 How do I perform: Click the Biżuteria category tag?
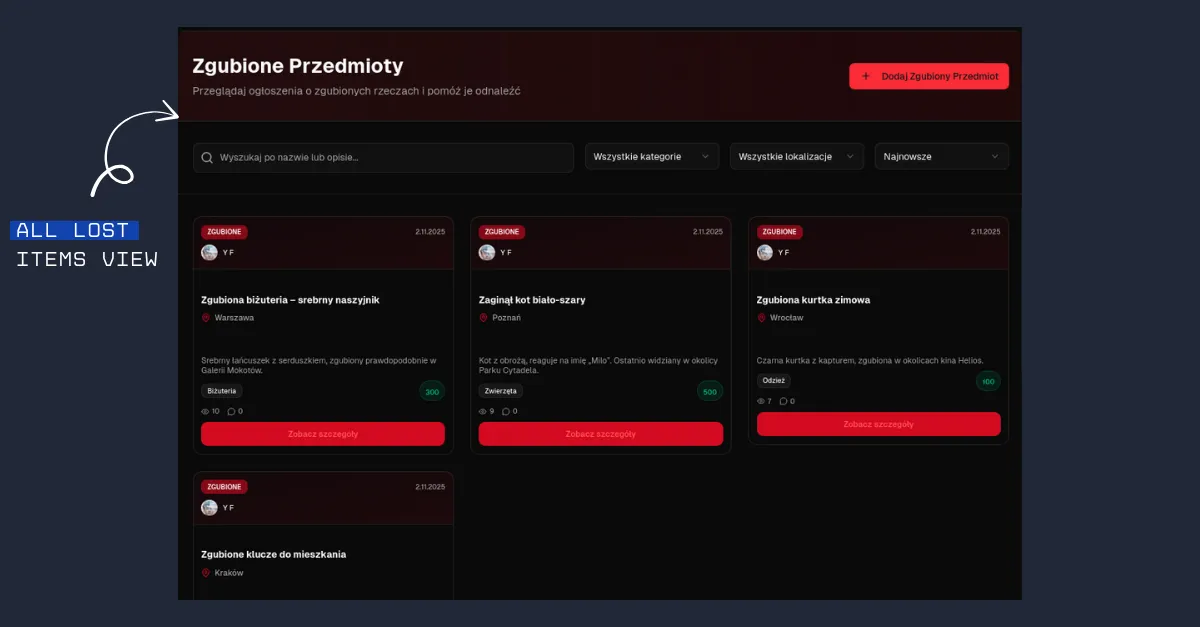click(x=221, y=391)
